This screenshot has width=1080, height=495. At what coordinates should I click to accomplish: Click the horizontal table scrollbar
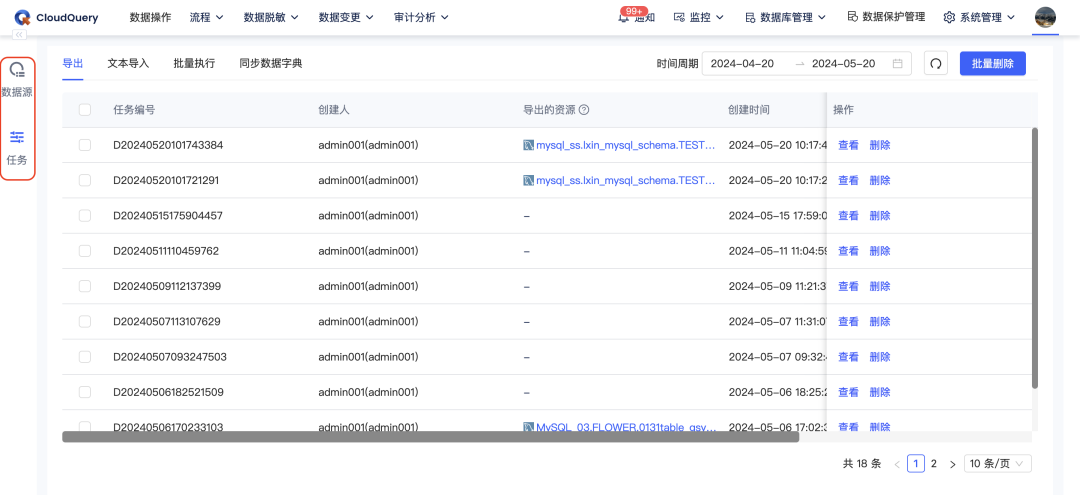430,436
